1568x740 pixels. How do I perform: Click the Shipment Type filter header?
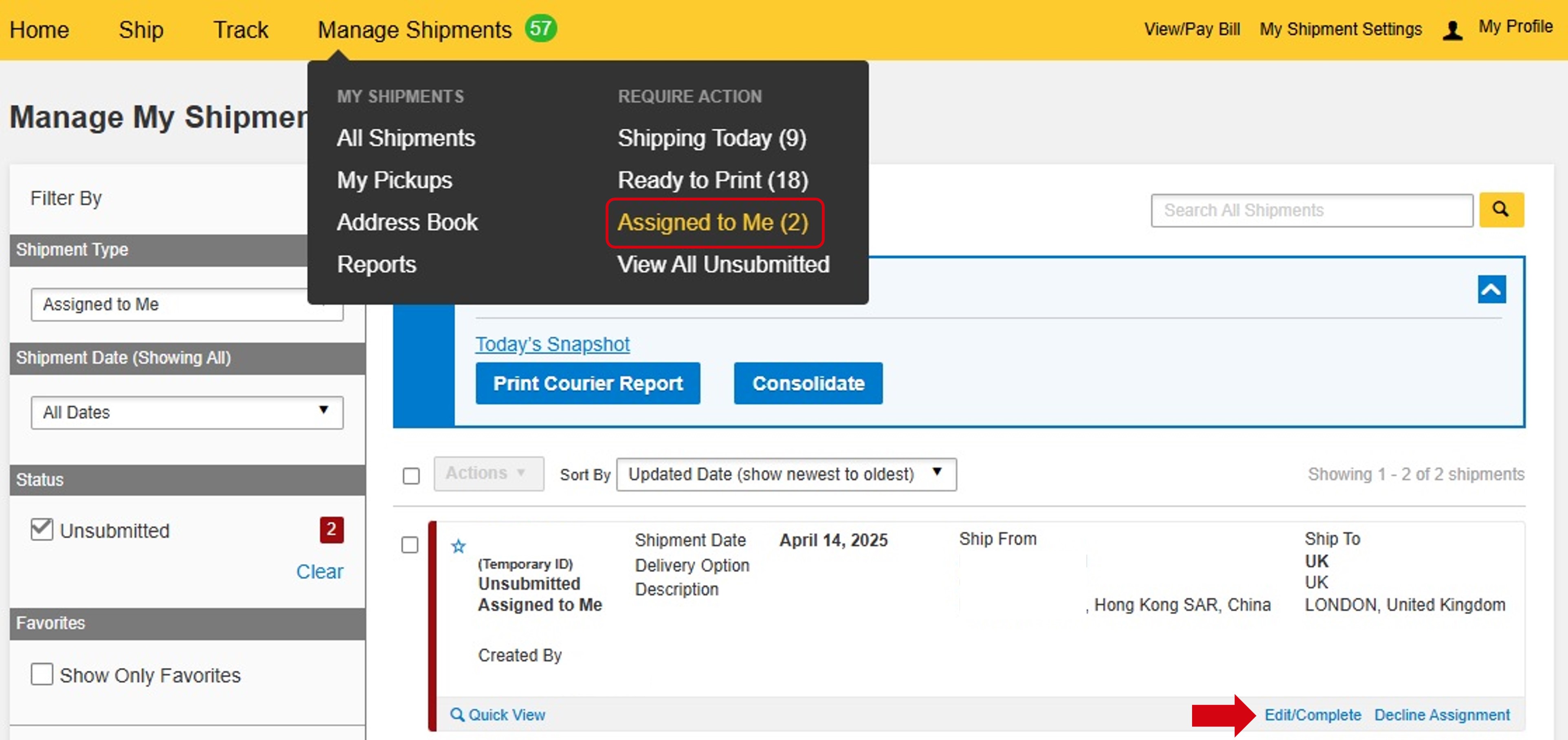187,250
